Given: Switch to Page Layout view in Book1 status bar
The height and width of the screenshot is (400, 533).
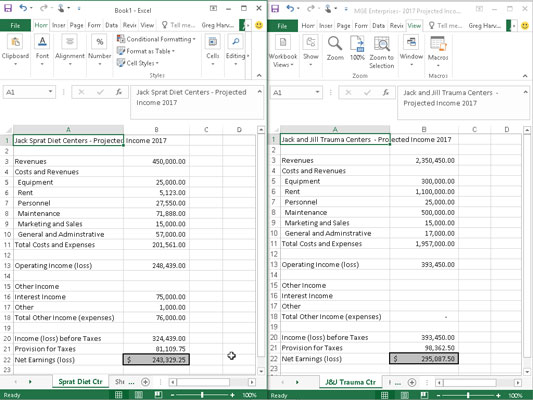Looking at the screenshot, I should coord(138,395).
